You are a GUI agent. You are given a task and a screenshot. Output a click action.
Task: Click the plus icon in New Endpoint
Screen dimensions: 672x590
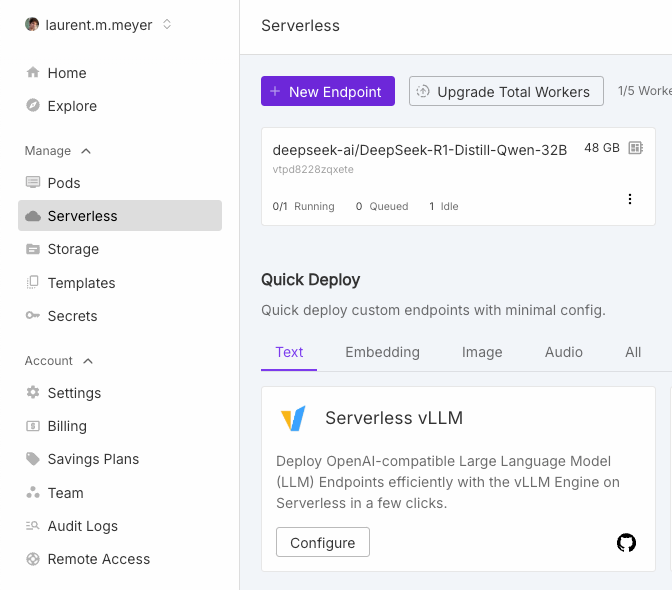click(275, 91)
